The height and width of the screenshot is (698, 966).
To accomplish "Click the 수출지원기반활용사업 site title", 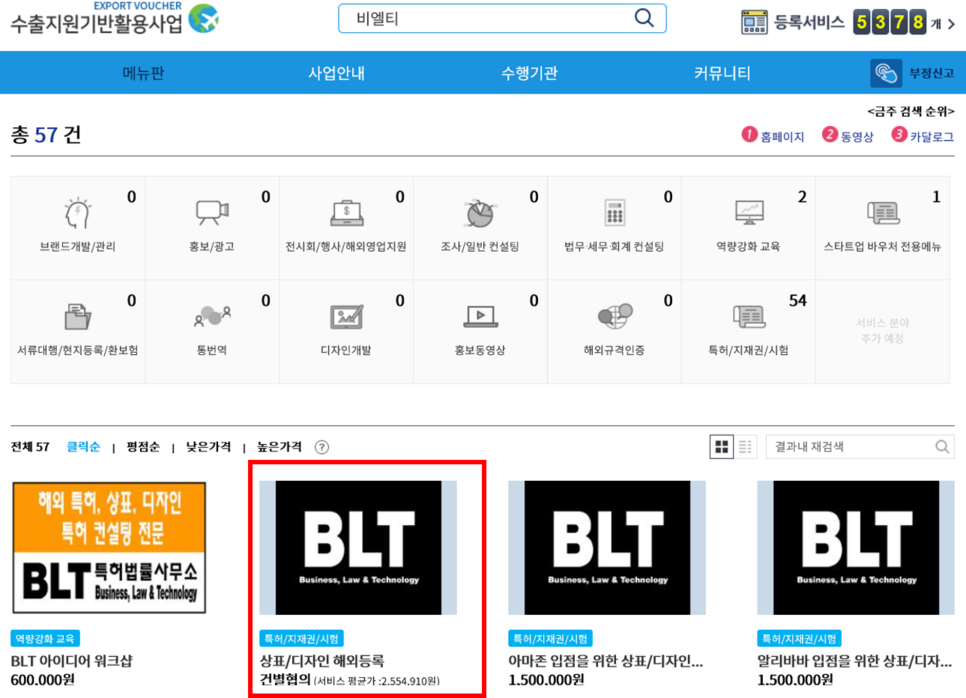I will (x=97, y=23).
